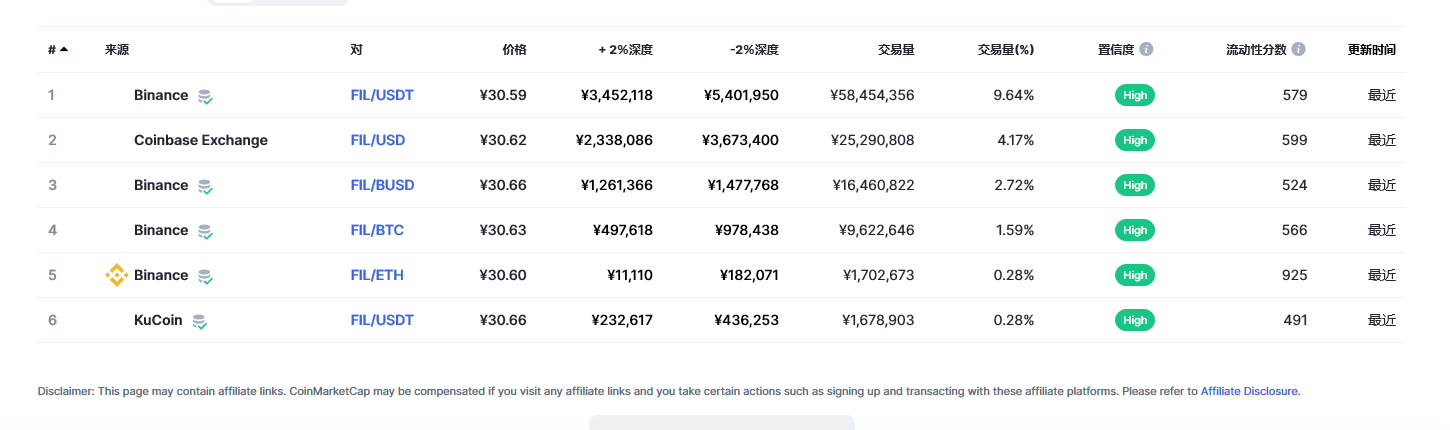Viewport: 1450px width, 430px height.
Task: Open the FIL/USDT pair on Binance
Action: coord(382,95)
